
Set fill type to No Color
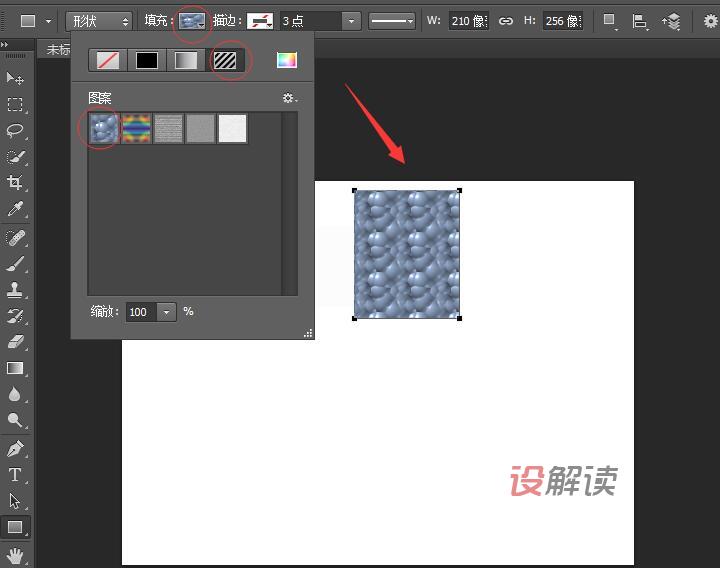107,60
